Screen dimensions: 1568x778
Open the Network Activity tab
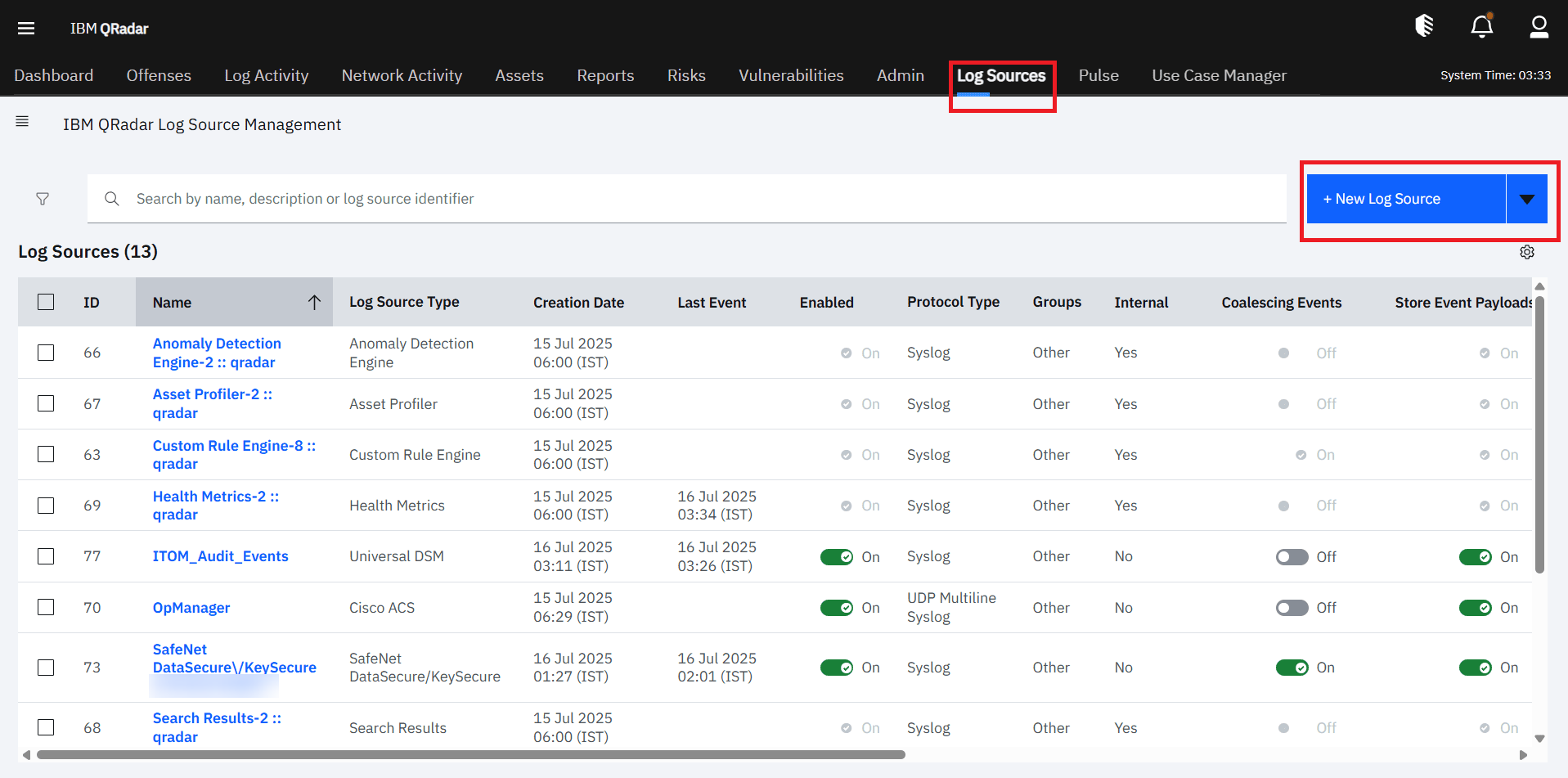coord(402,75)
